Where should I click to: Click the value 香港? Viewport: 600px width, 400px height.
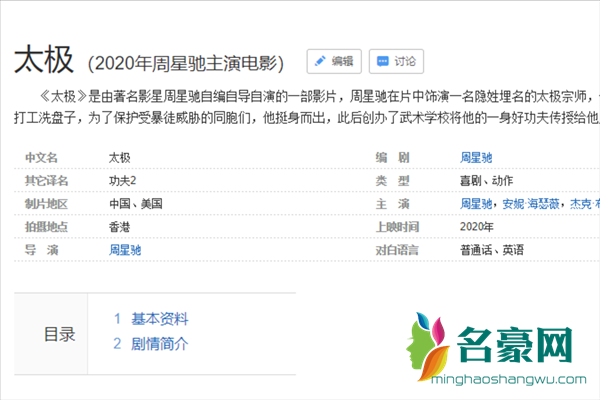pyautogui.click(x=120, y=227)
